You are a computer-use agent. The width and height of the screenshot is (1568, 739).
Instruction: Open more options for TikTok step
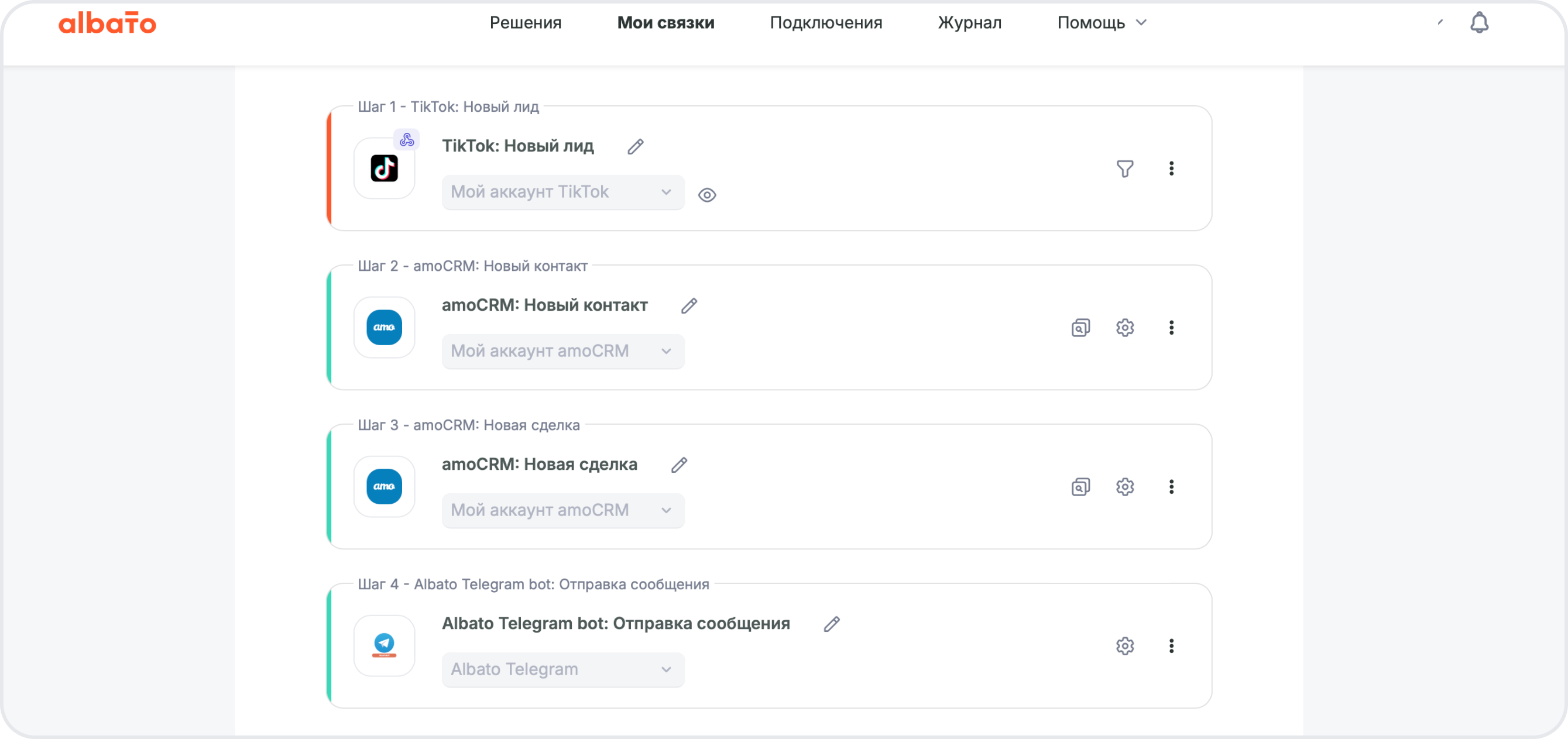click(x=1171, y=169)
